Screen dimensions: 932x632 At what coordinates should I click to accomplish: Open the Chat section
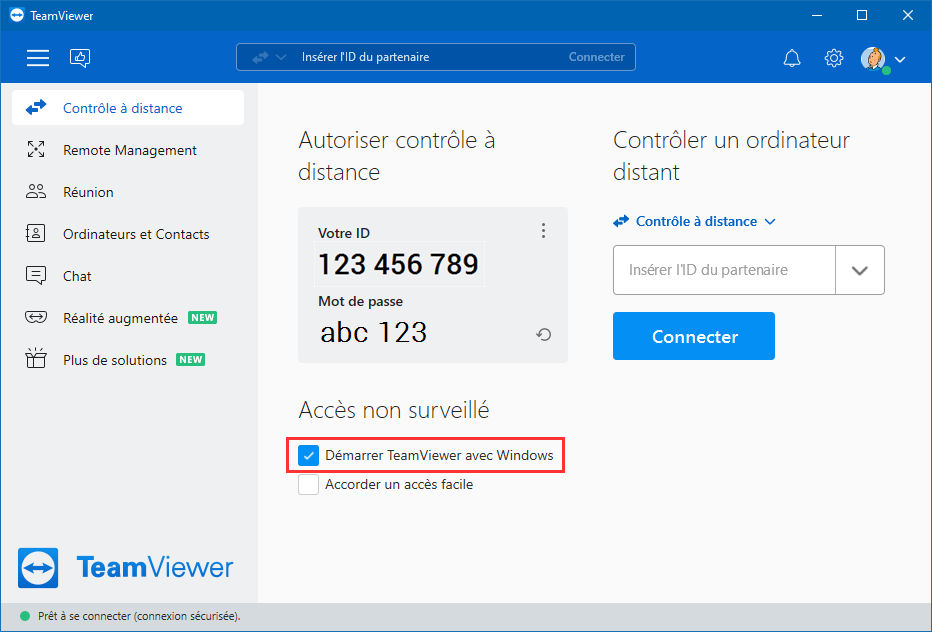[128, 276]
